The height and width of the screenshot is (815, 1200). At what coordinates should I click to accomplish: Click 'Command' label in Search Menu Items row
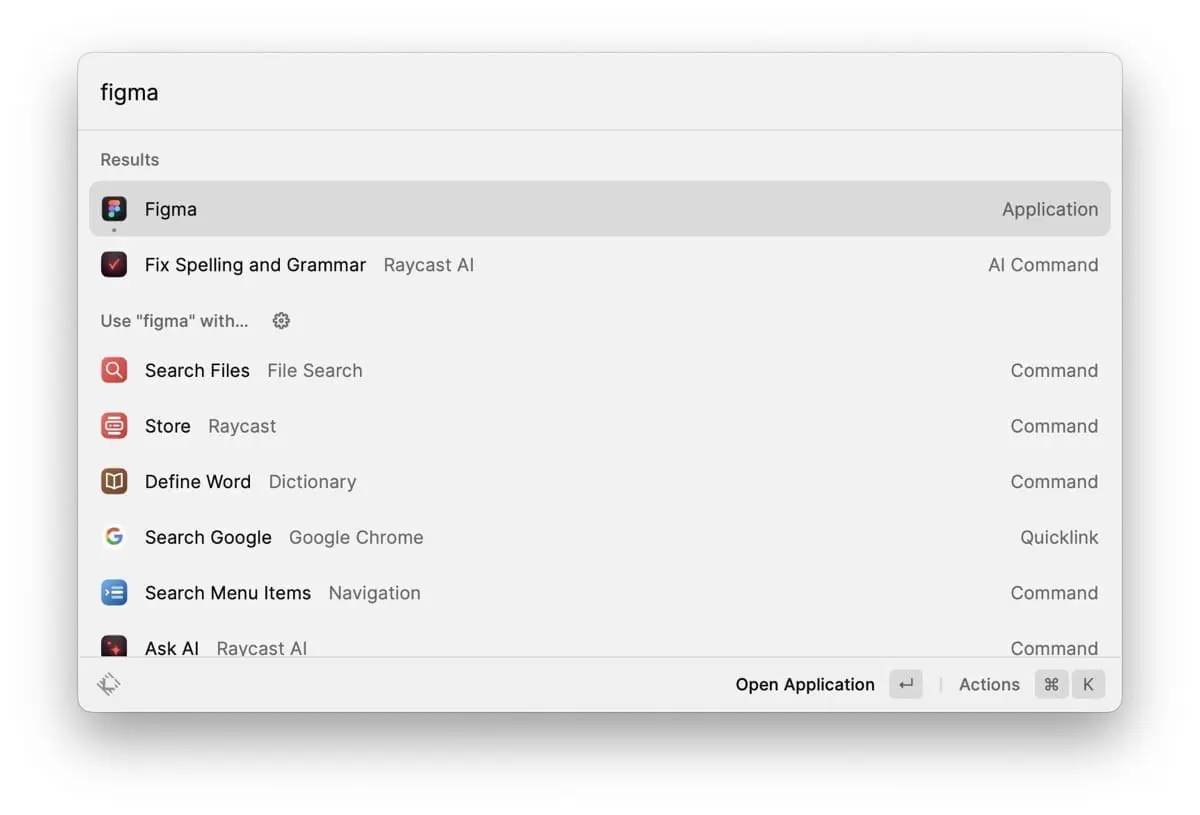[1054, 593]
